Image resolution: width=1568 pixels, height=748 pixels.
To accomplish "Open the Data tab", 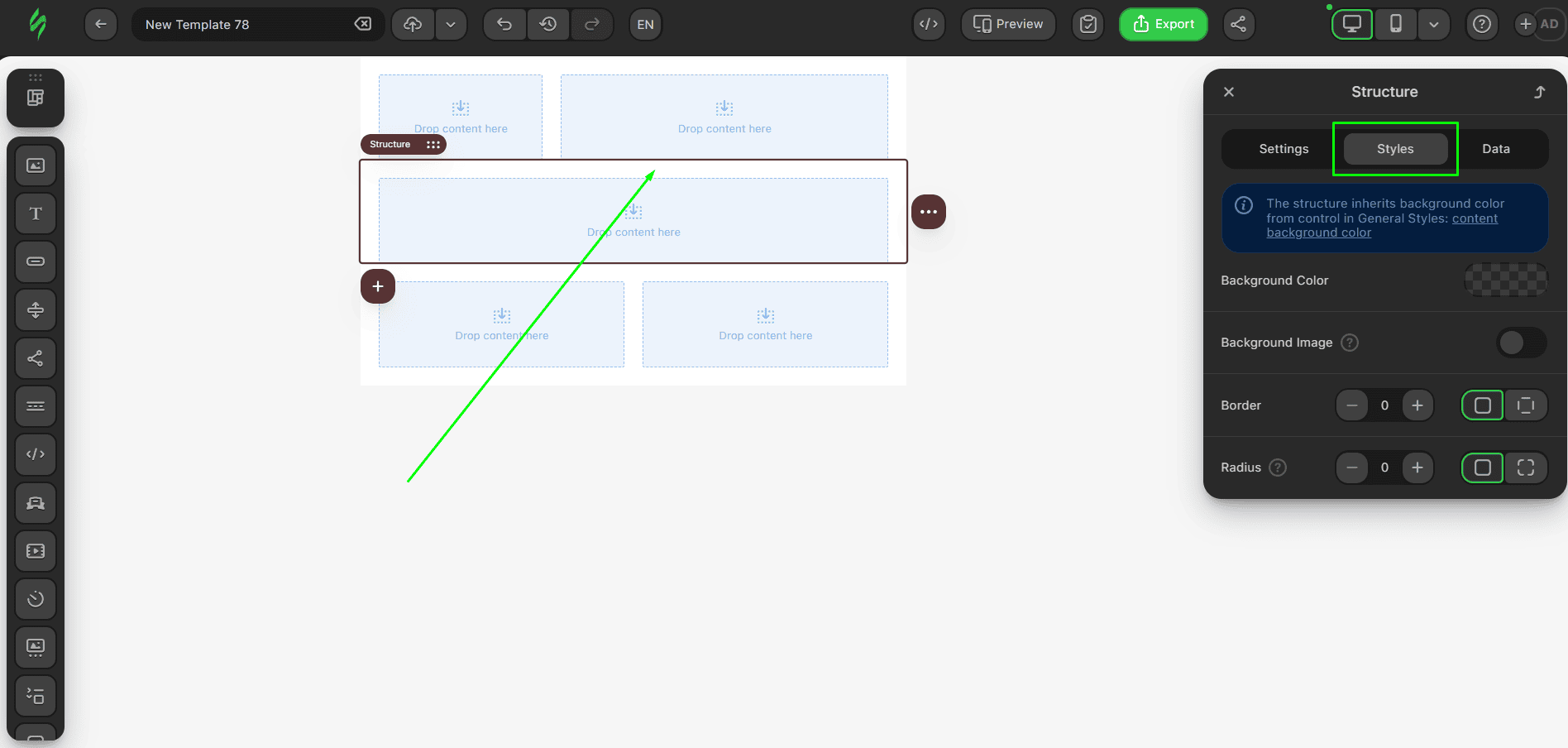I will 1495,149.
